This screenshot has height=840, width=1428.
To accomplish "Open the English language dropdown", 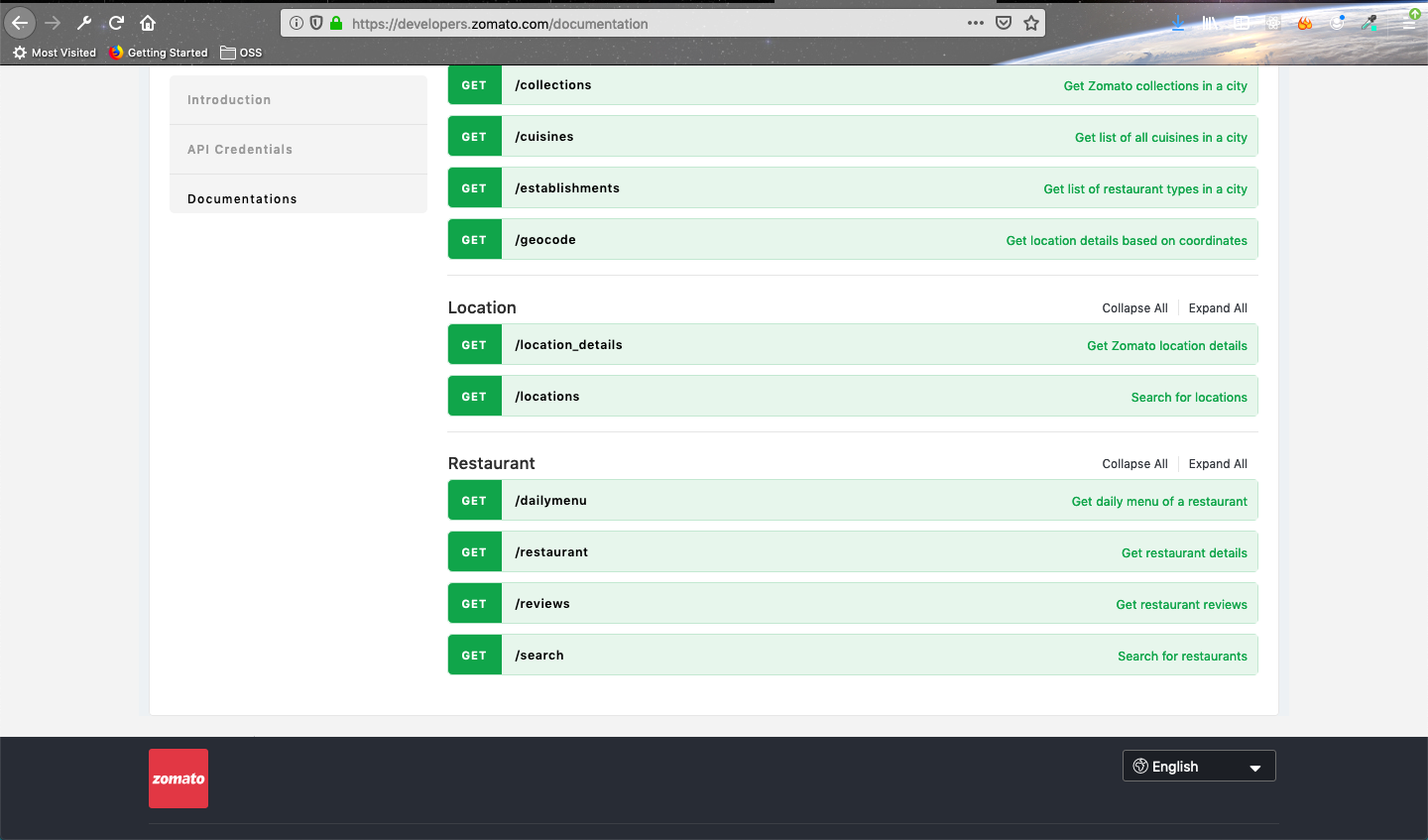I will (1199, 766).
